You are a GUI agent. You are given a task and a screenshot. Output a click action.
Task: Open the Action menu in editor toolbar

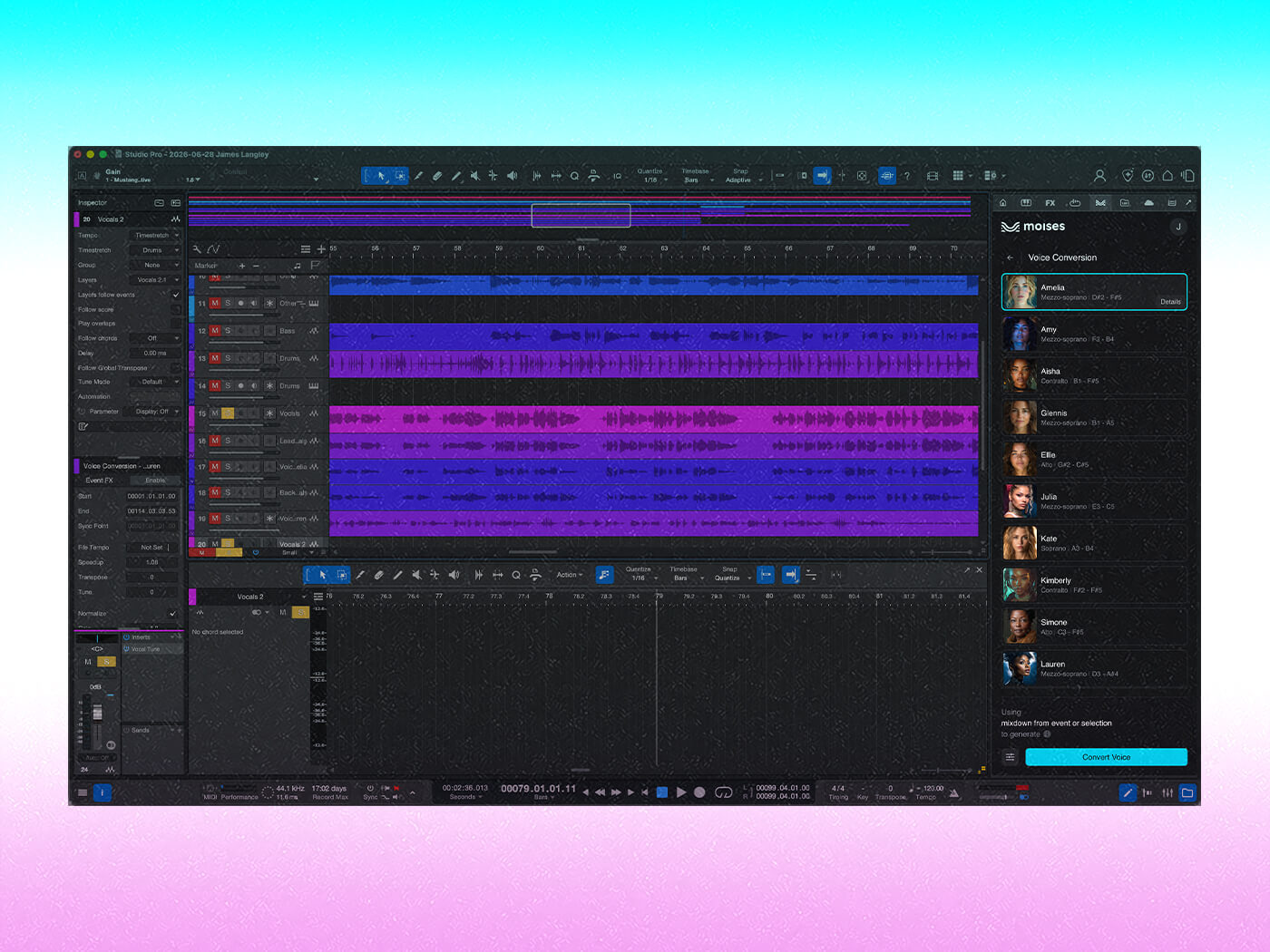click(x=570, y=575)
